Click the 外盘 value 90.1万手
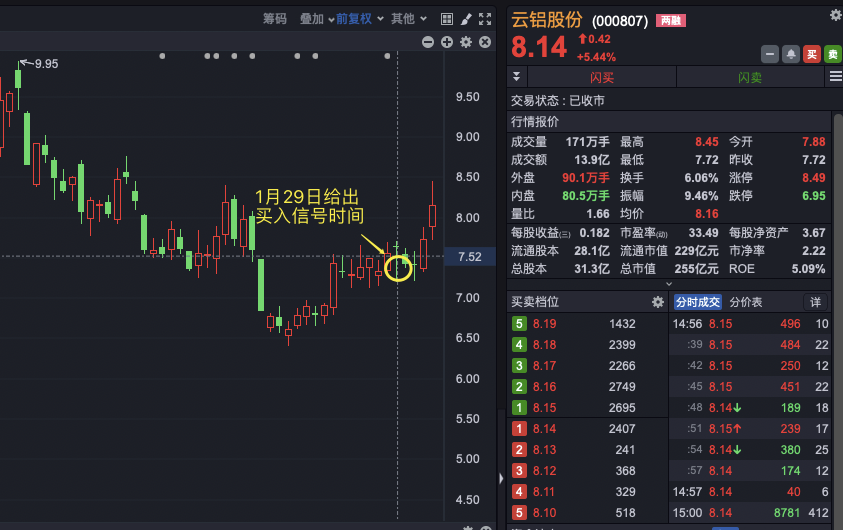This screenshot has height=530, width=843. click(x=586, y=178)
